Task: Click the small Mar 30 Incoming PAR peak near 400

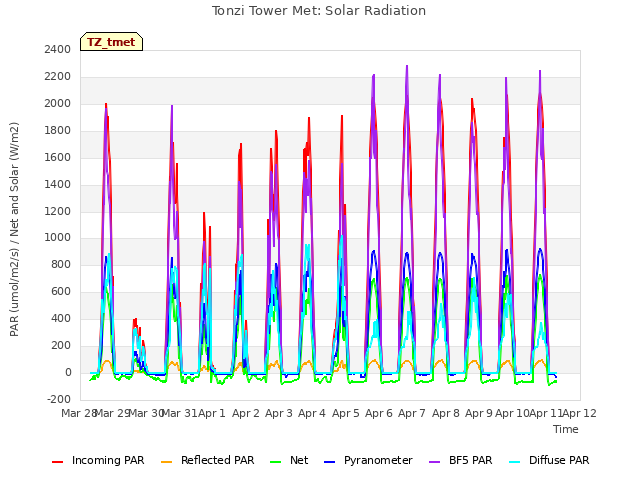Action: pyautogui.click(x=135, y=320)
